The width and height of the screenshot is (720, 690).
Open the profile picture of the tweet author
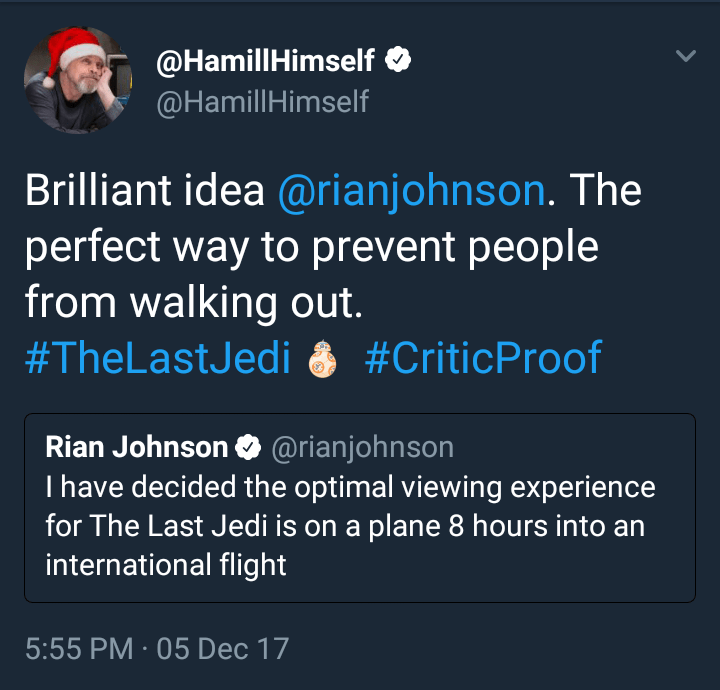pos(77,81)
